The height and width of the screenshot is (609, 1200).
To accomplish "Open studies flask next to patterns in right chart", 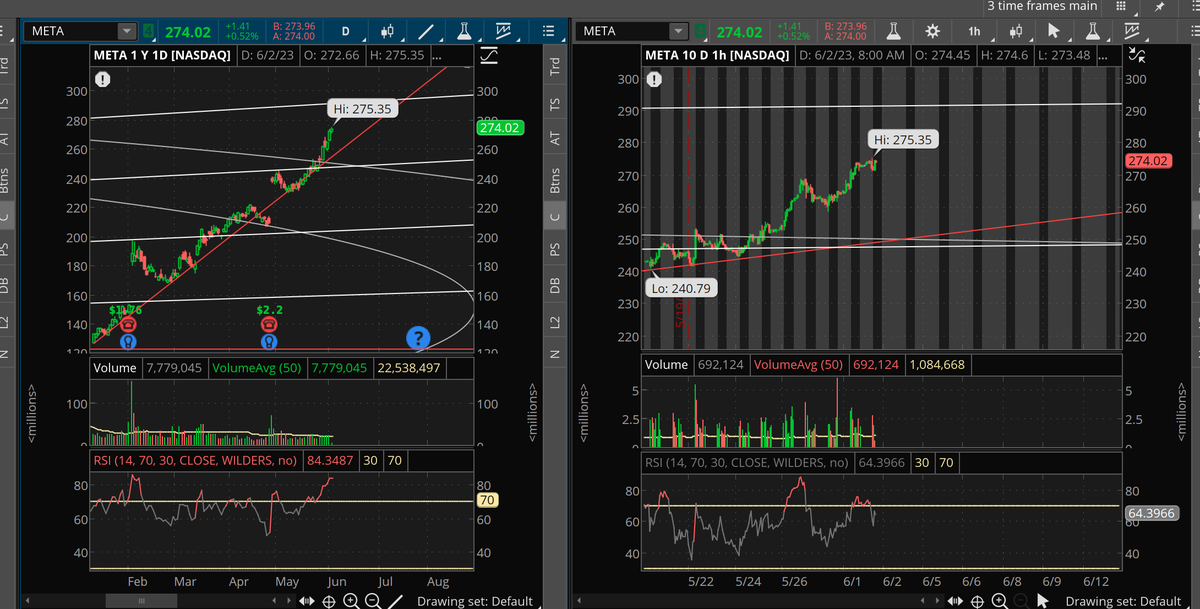I will pyautogui.click(x=1092, y=31).
